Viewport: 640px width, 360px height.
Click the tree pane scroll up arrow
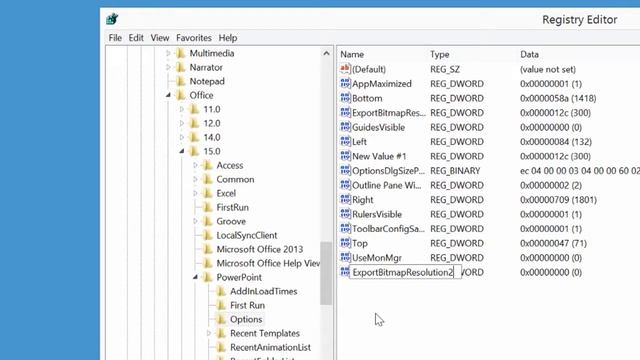pyautogui.click(x=326, y=53)
